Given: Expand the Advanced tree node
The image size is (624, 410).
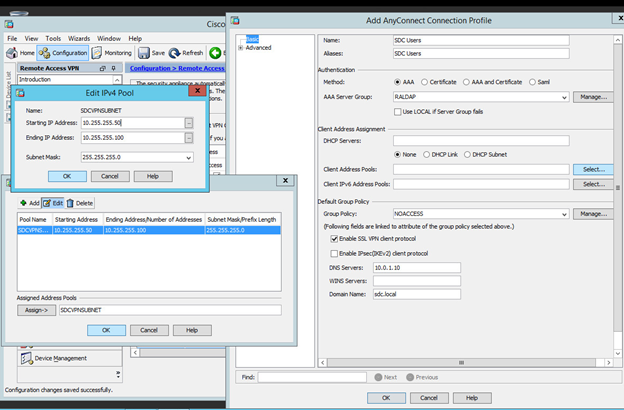Looking at the screenshot, I should 240,47.
